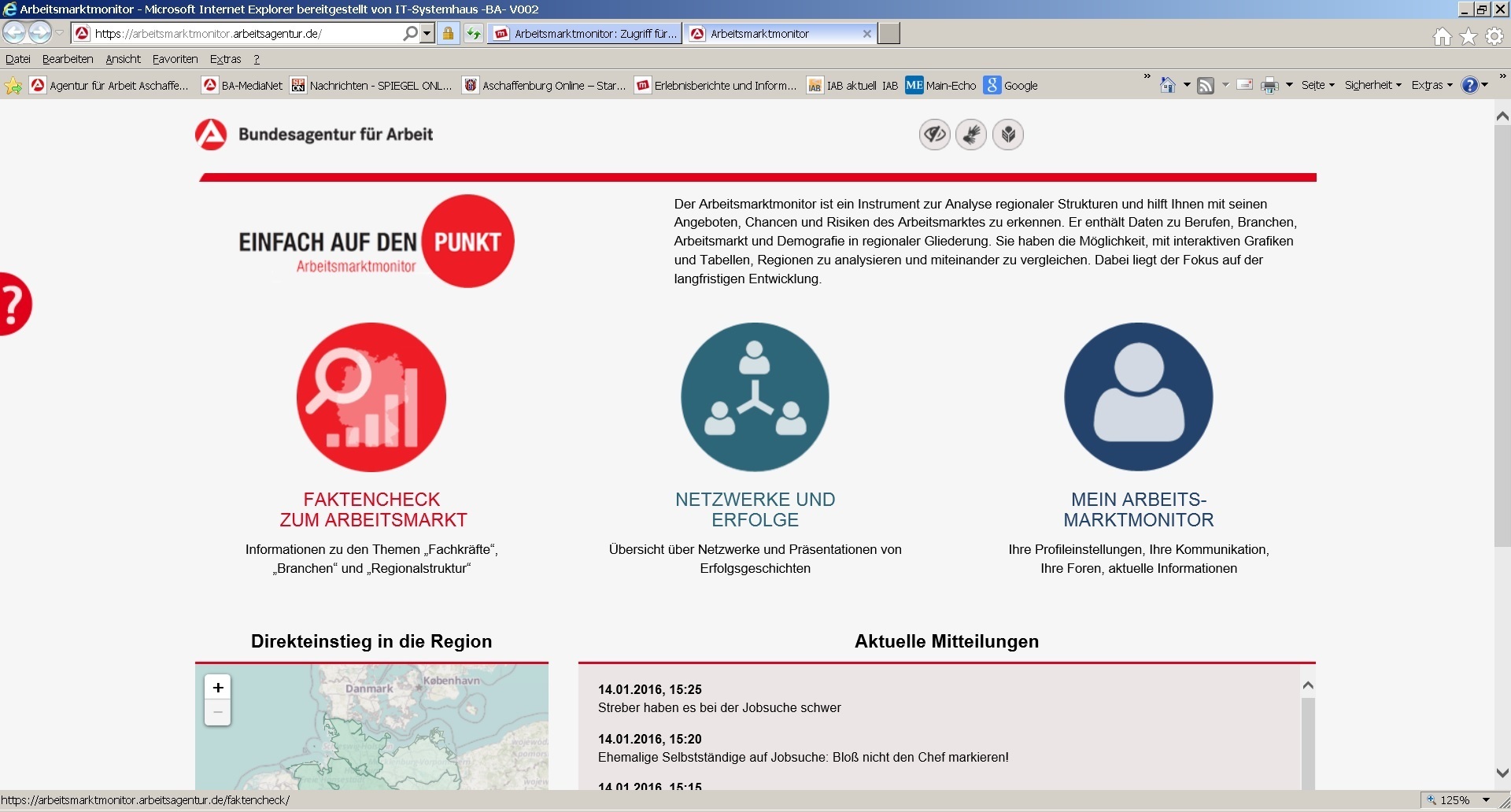Open the IAB aktuell favorite
The height and width of the screenshot is (812, 1511).
coord(852,86)
